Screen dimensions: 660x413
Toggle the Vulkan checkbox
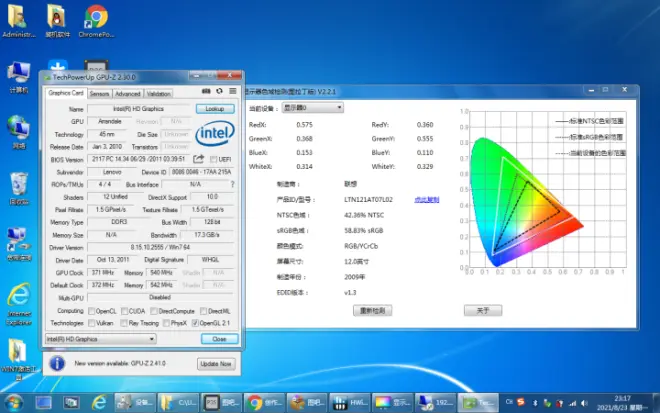91,323
